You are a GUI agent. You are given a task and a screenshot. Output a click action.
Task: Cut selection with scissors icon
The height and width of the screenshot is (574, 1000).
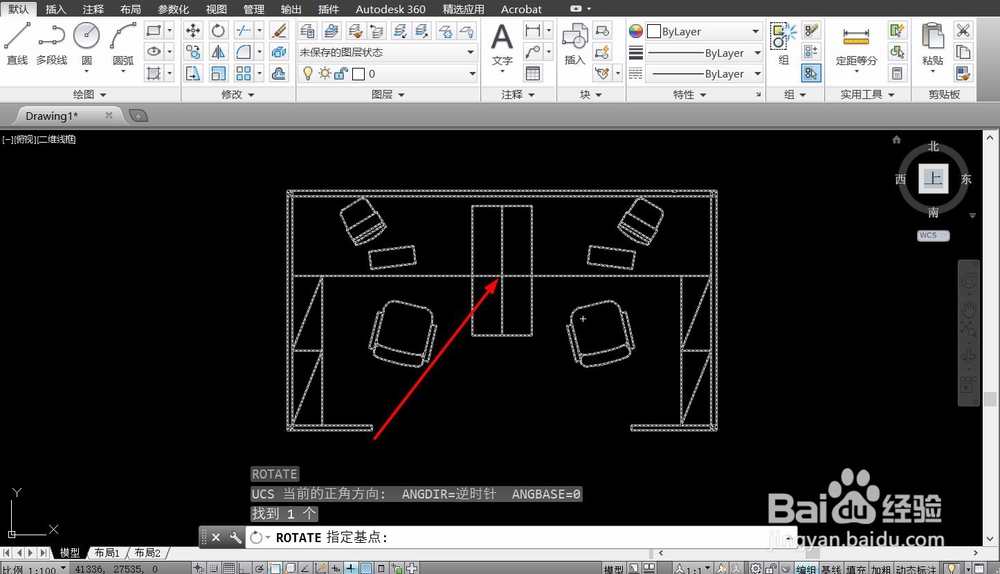coord(963,31)
